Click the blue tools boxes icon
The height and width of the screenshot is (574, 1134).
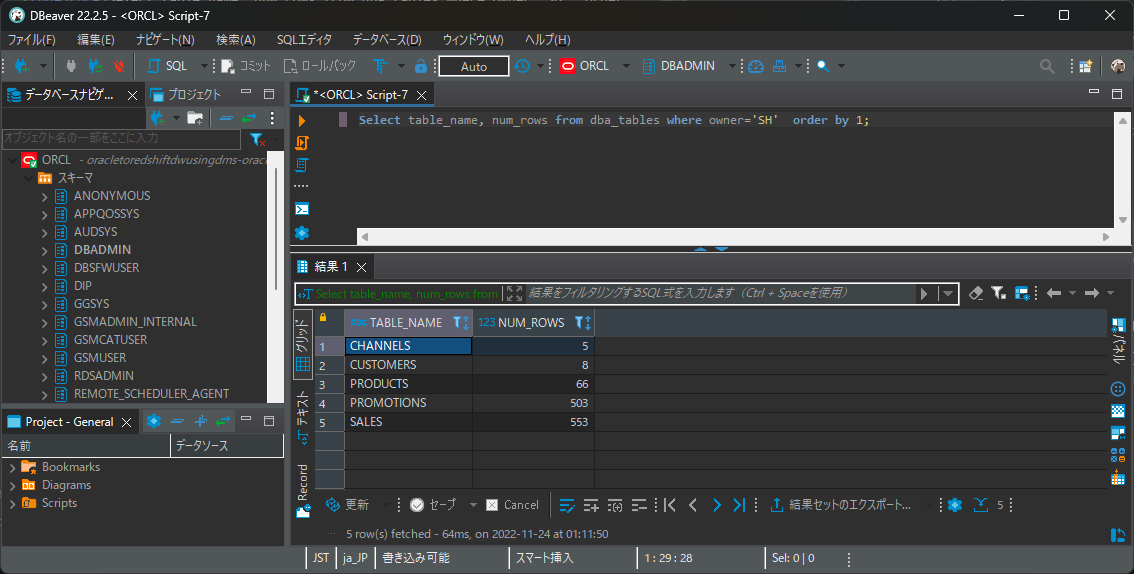click(780, 66)
